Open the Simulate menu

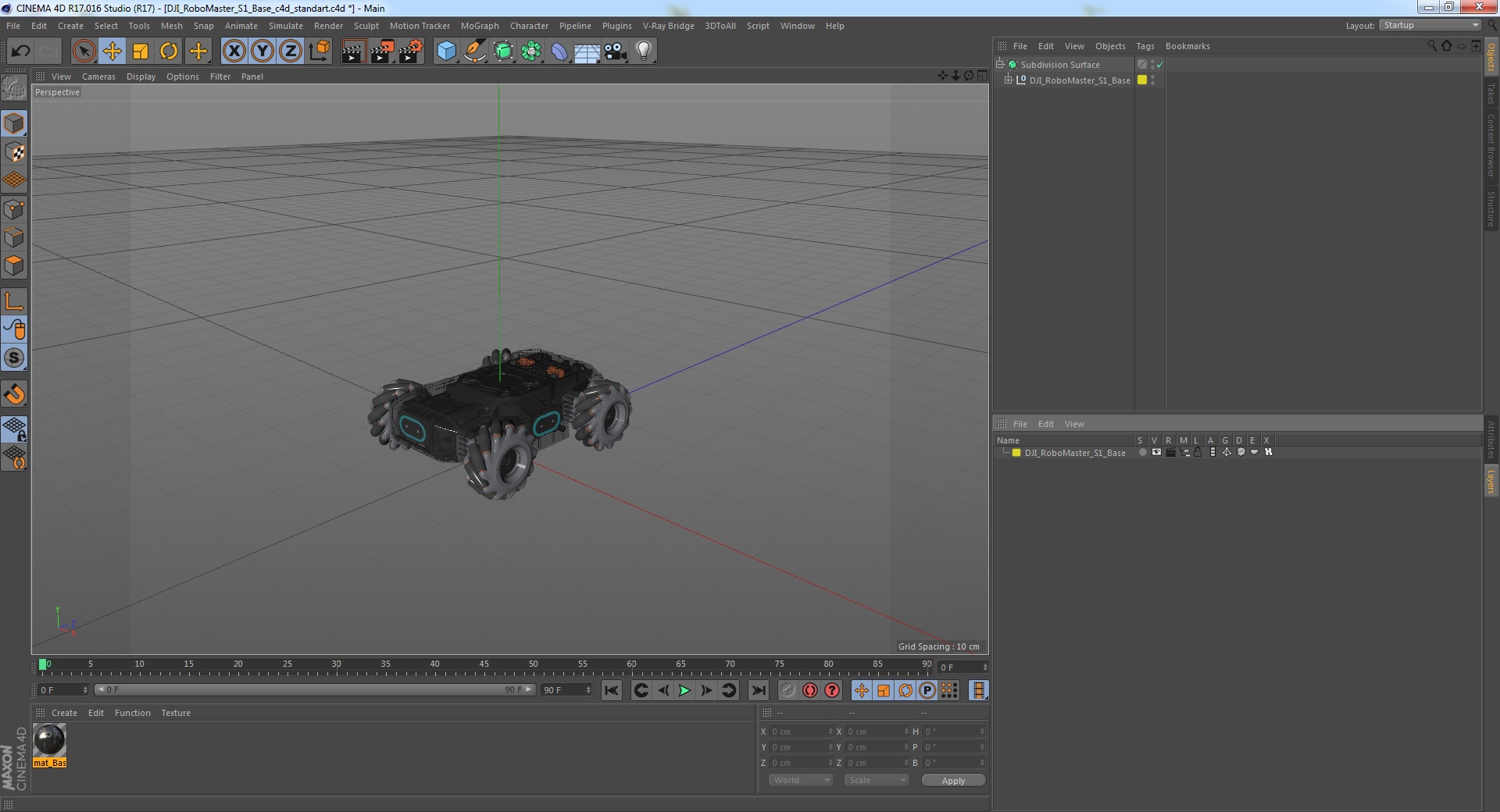tap(286, 26)
